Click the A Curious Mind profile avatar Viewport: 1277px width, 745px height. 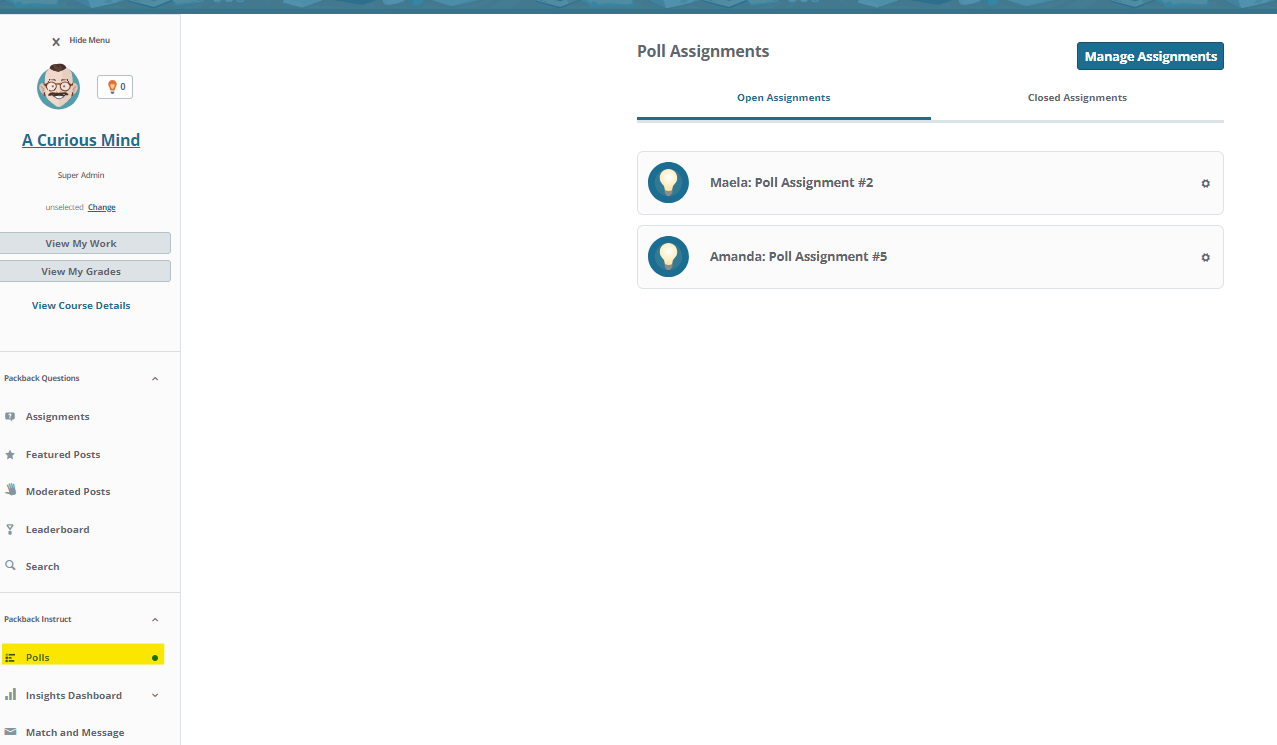pos(58,86)
